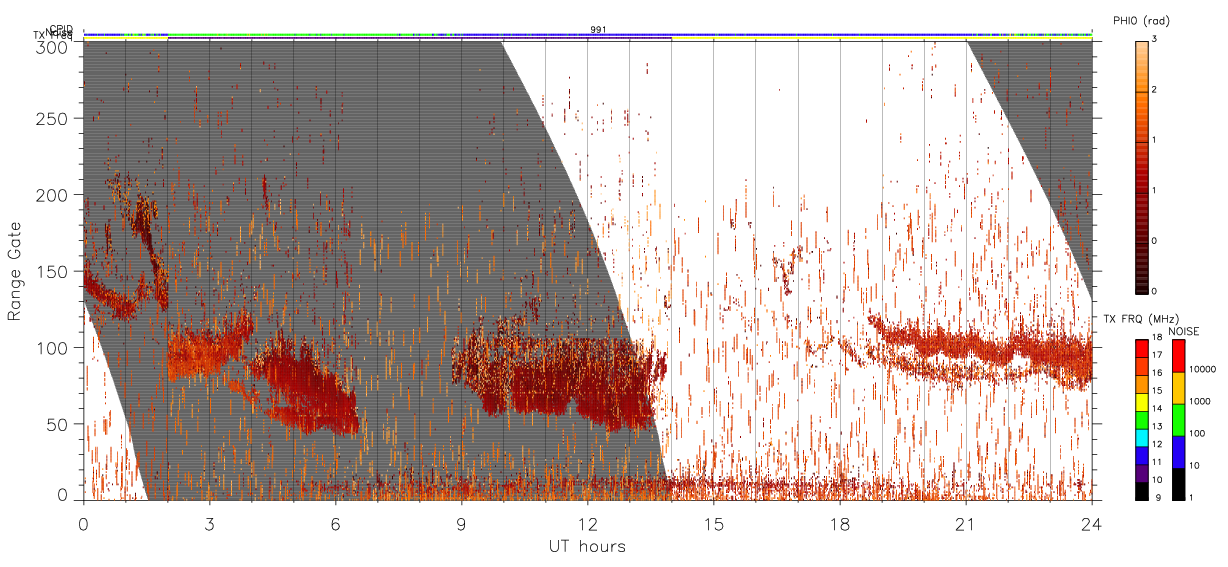Select the green swatch in the TX FRQ legend
Image resolution: width=1228 pixels, height=567 pixels.
tap(1142, 420)
